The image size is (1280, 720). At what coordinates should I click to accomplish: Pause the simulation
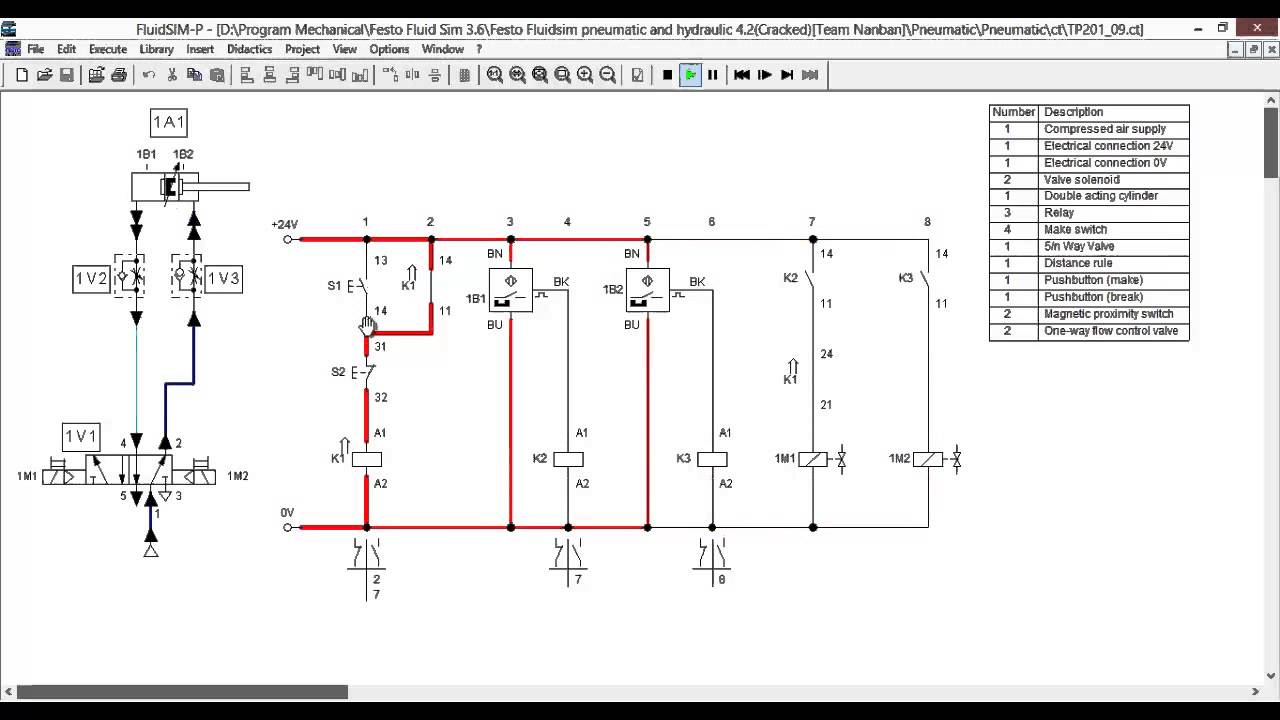[712, 74]
